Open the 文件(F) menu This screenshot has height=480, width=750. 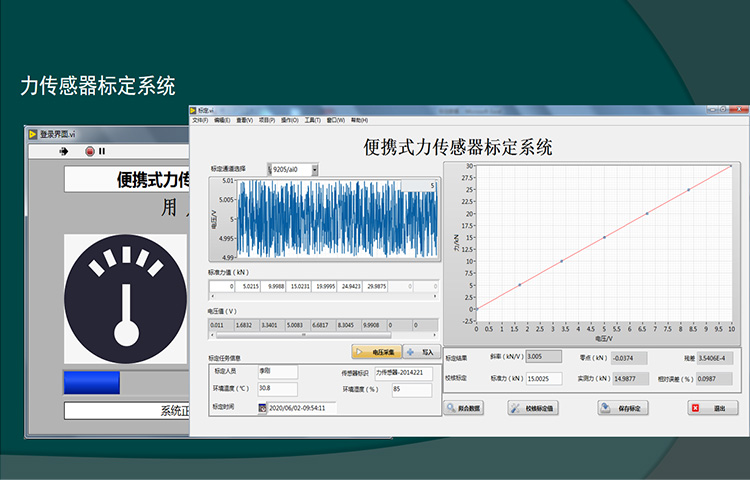point(199,120)
